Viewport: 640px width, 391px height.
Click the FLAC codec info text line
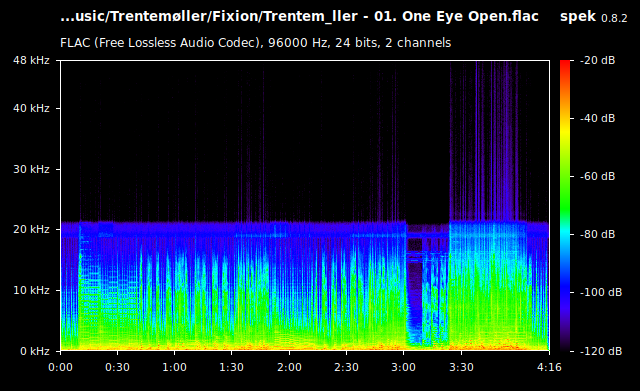tap(256, 43)
